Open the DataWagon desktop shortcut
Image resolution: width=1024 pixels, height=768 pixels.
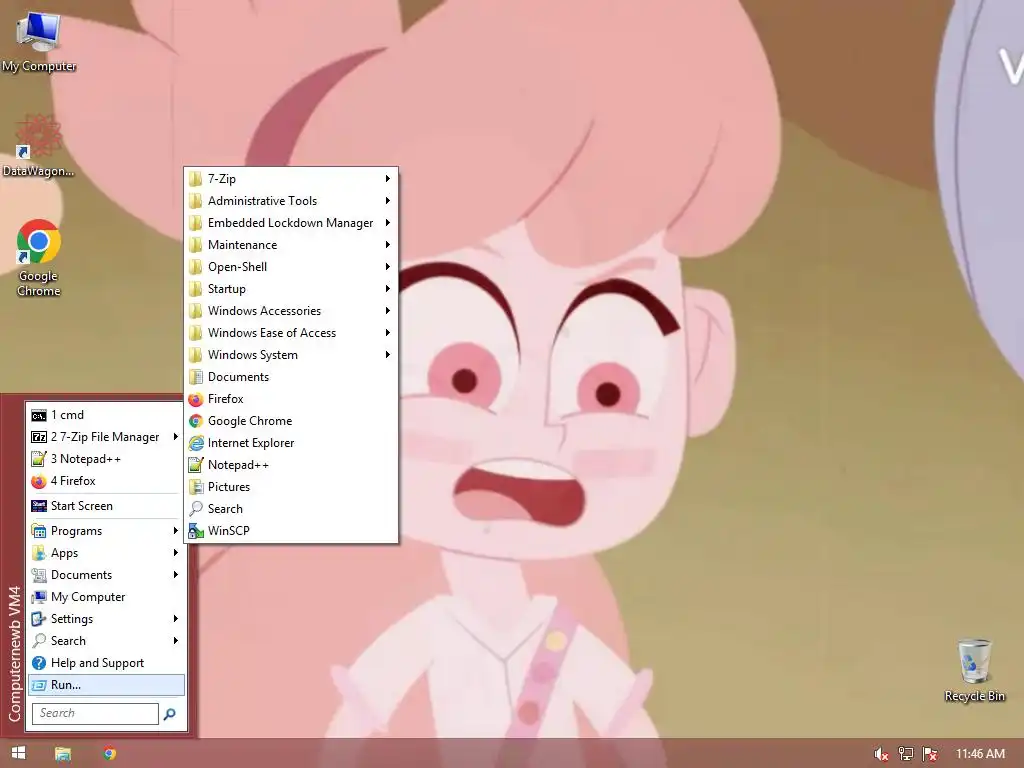pos(38,146)
